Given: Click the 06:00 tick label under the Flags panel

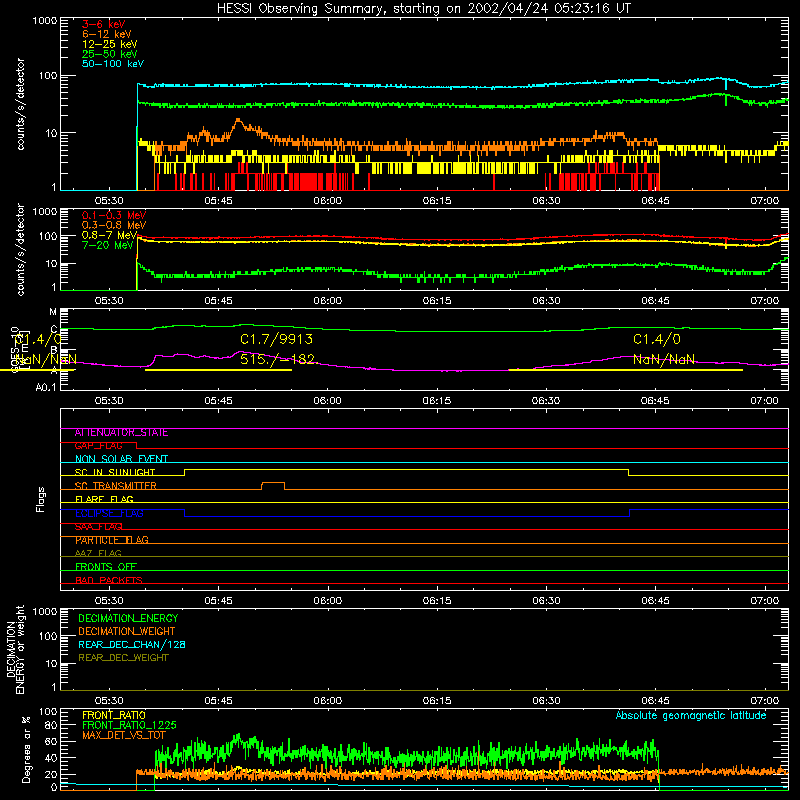Looking at the screenshot, I should [x=328, y=601].
